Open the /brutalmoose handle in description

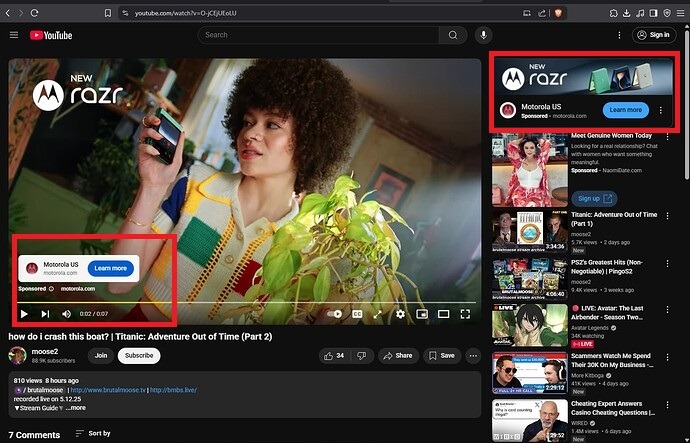(39, 390)
